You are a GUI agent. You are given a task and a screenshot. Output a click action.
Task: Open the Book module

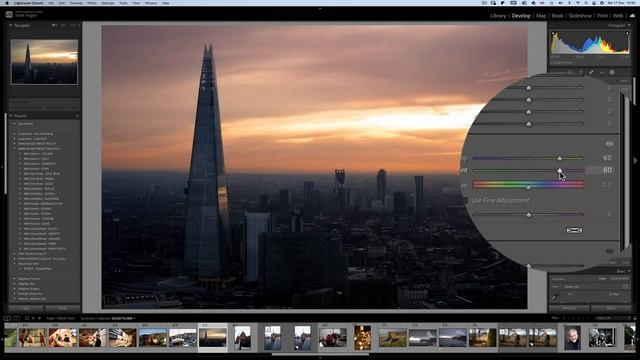pyautogui.click(x=557, y=16)
